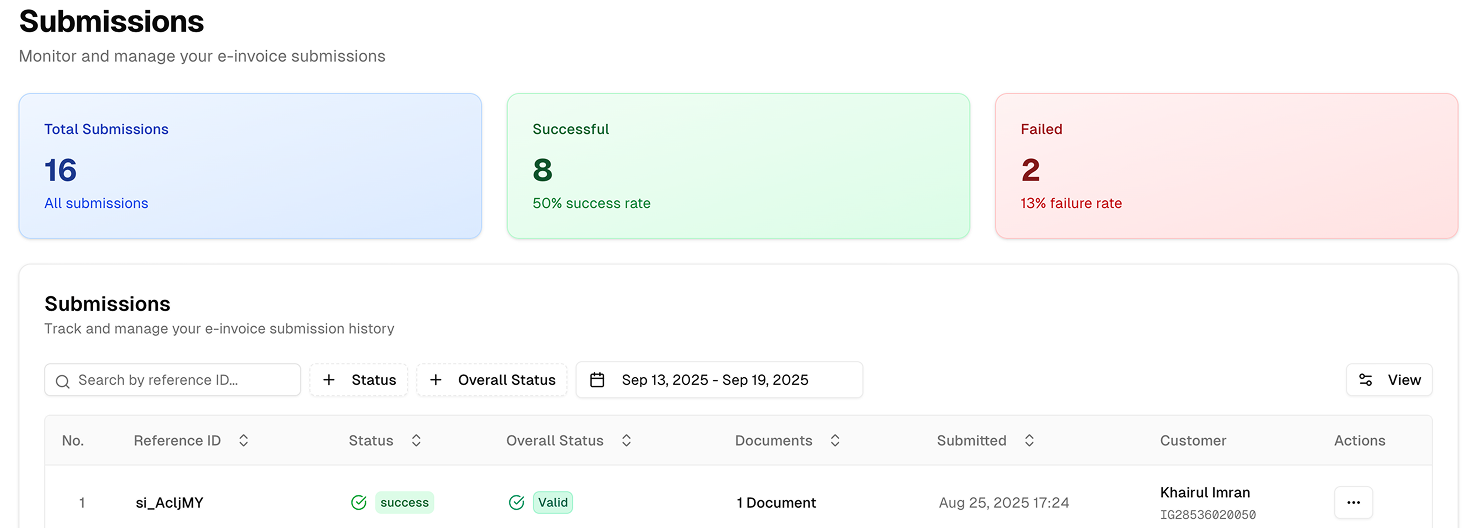
Task: Click the plus icon beside Status filter
Action: tap(329, 380)
